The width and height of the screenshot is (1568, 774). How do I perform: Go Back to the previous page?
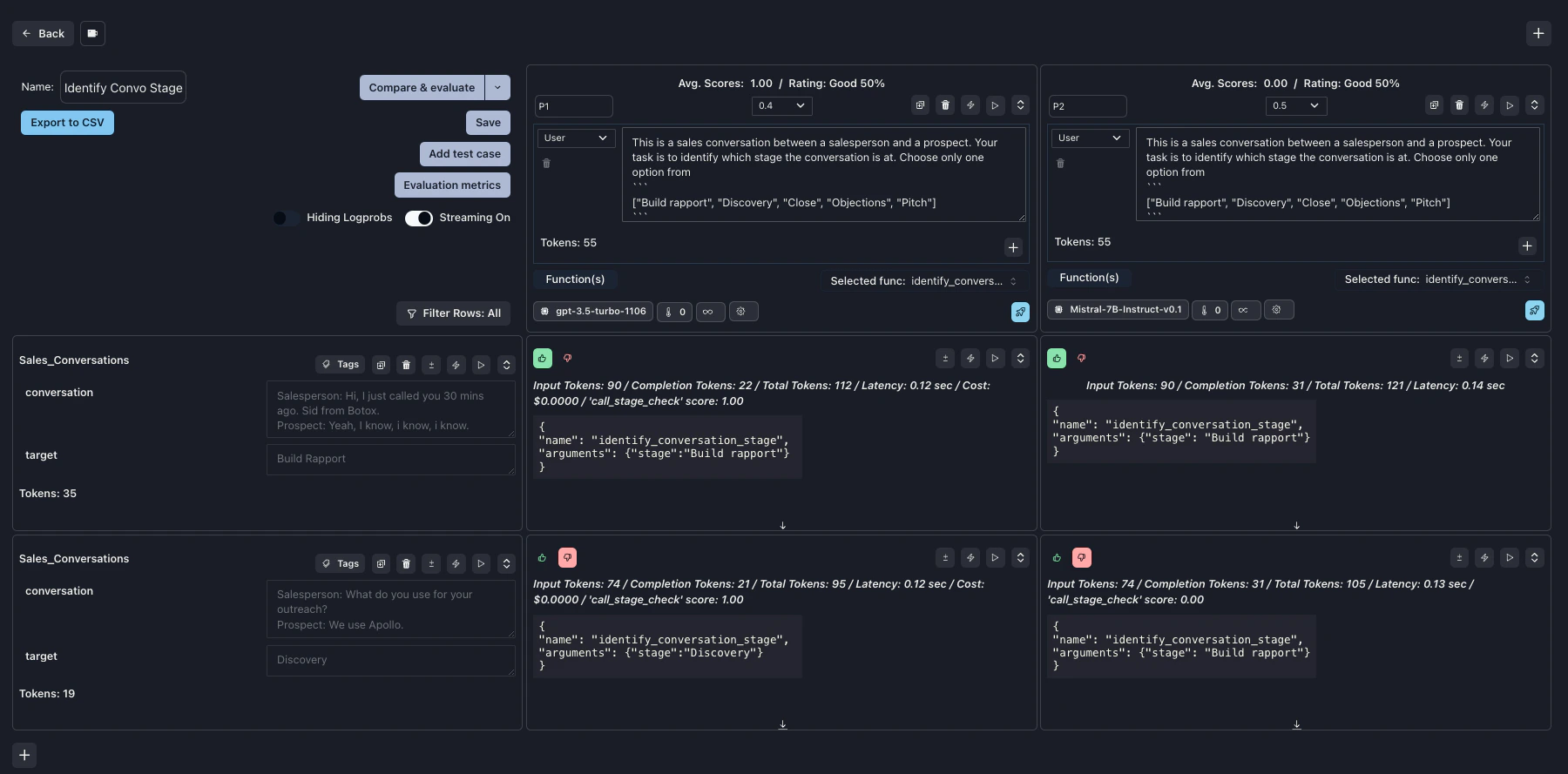click(44, 33)
